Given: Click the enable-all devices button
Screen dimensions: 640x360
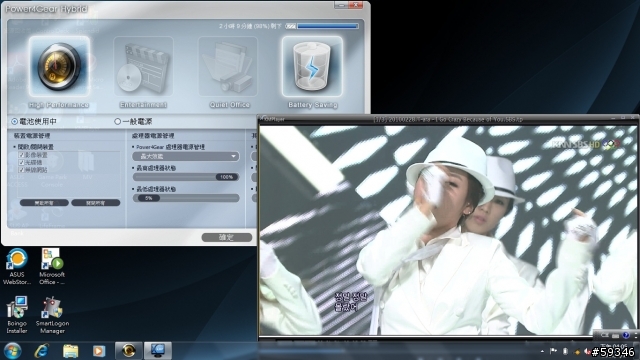Looking at the screenshot, I should 44,203.
